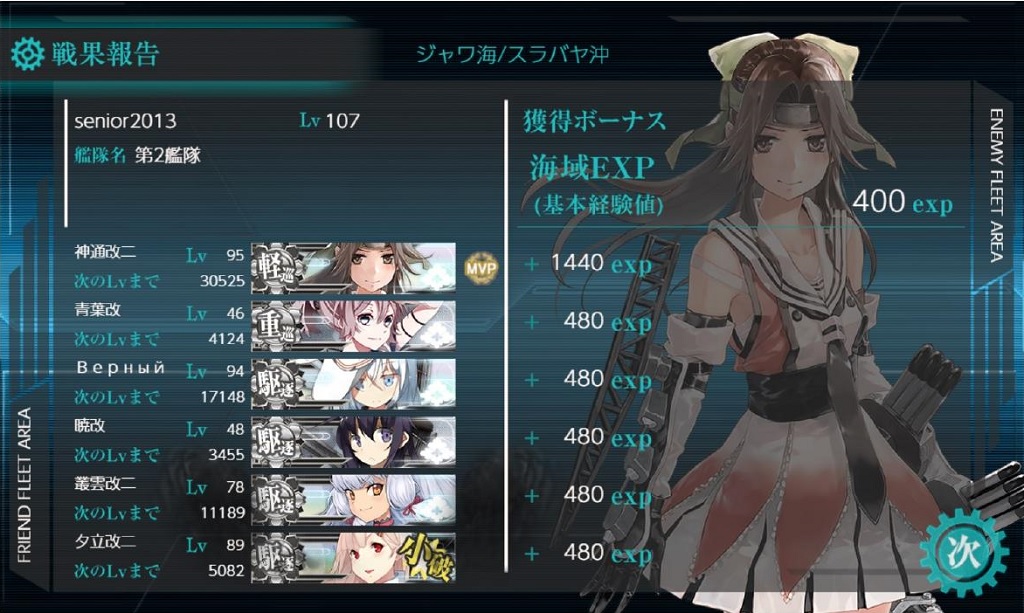Click the FRIEND FLEET AREA side tab
1024x613 pixels.
click(x=24, y=485)
